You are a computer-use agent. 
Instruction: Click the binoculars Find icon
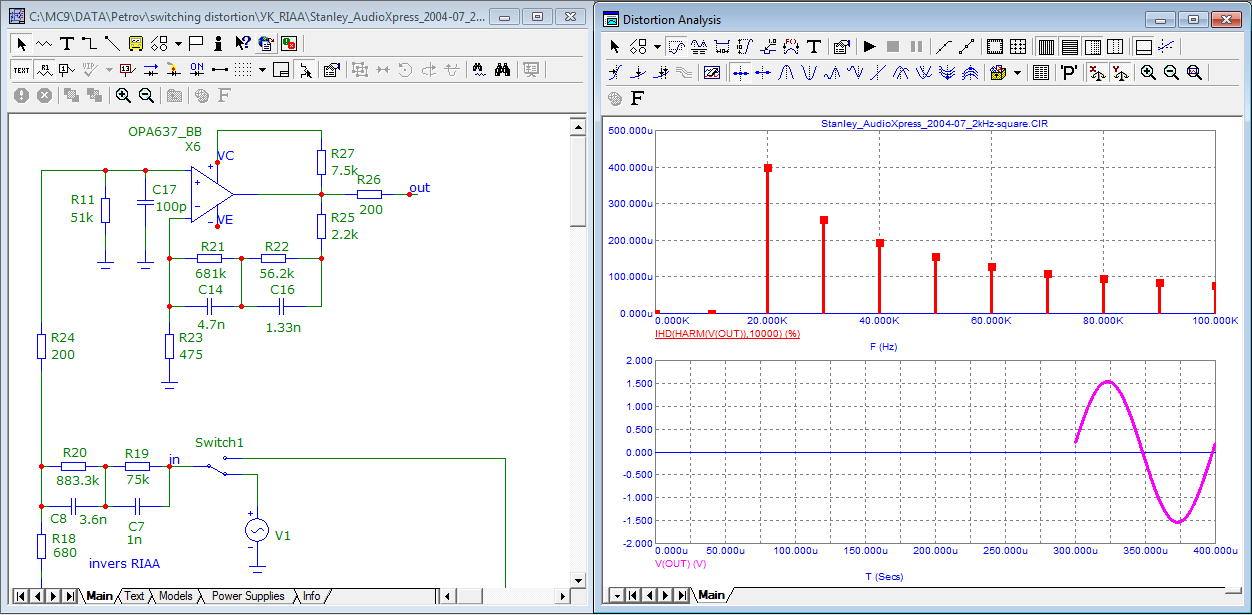coord(503,70)
